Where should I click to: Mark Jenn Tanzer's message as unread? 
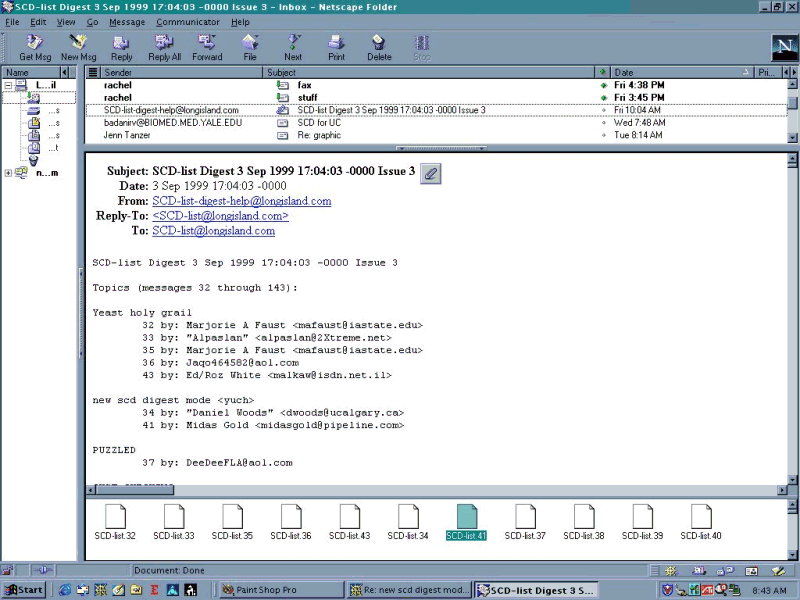603,134
